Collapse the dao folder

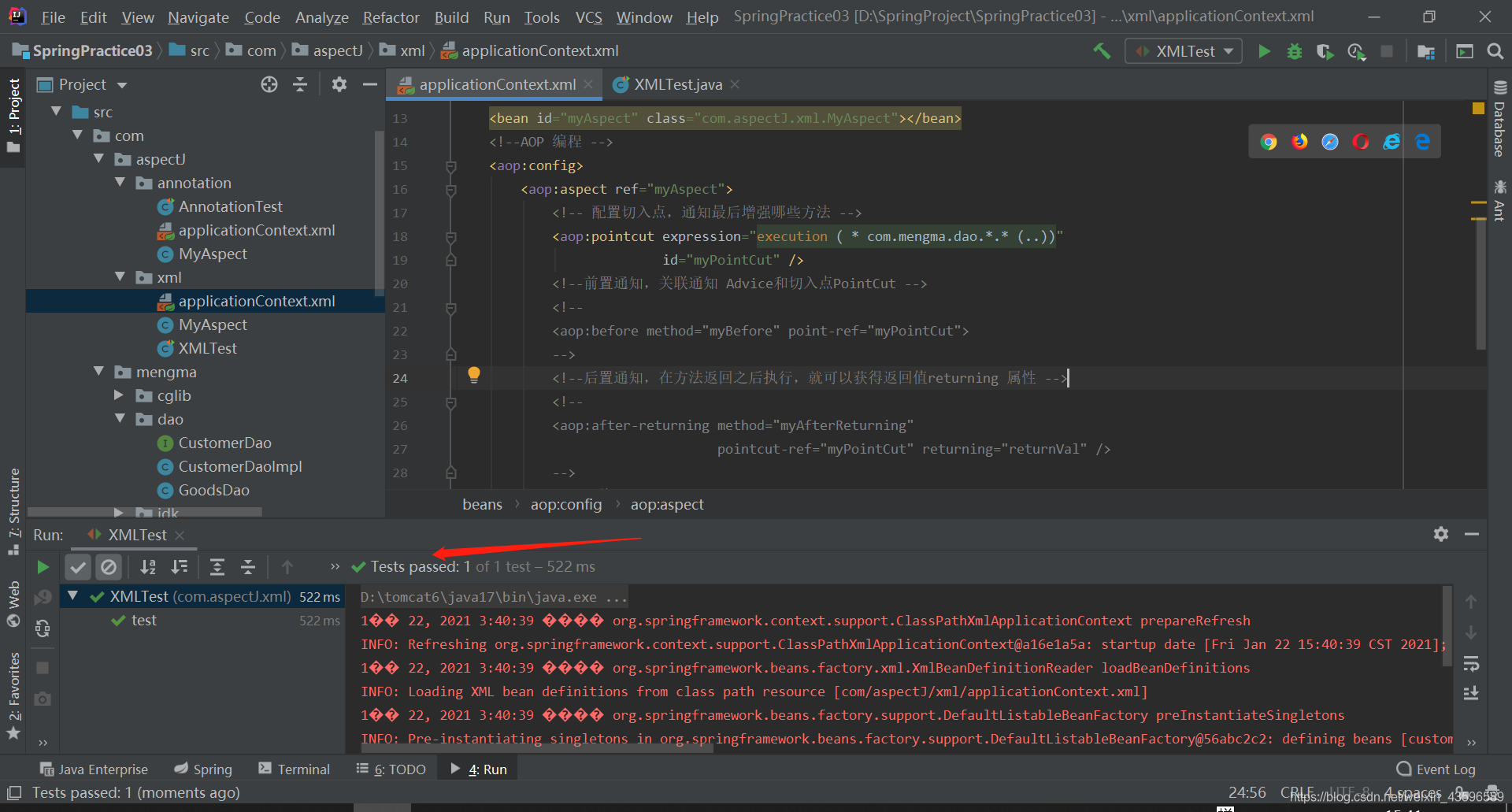(120, 419)
